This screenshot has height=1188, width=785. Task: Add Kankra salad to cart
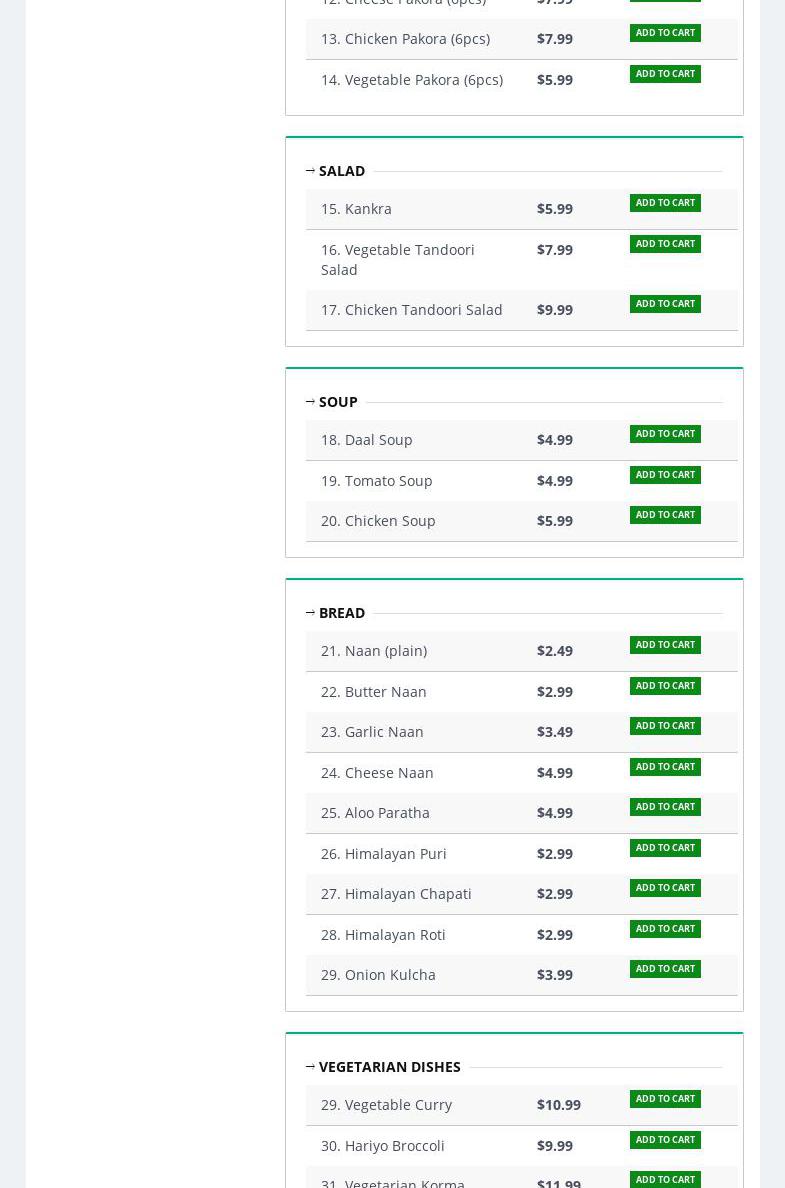[x=665, y=203]
